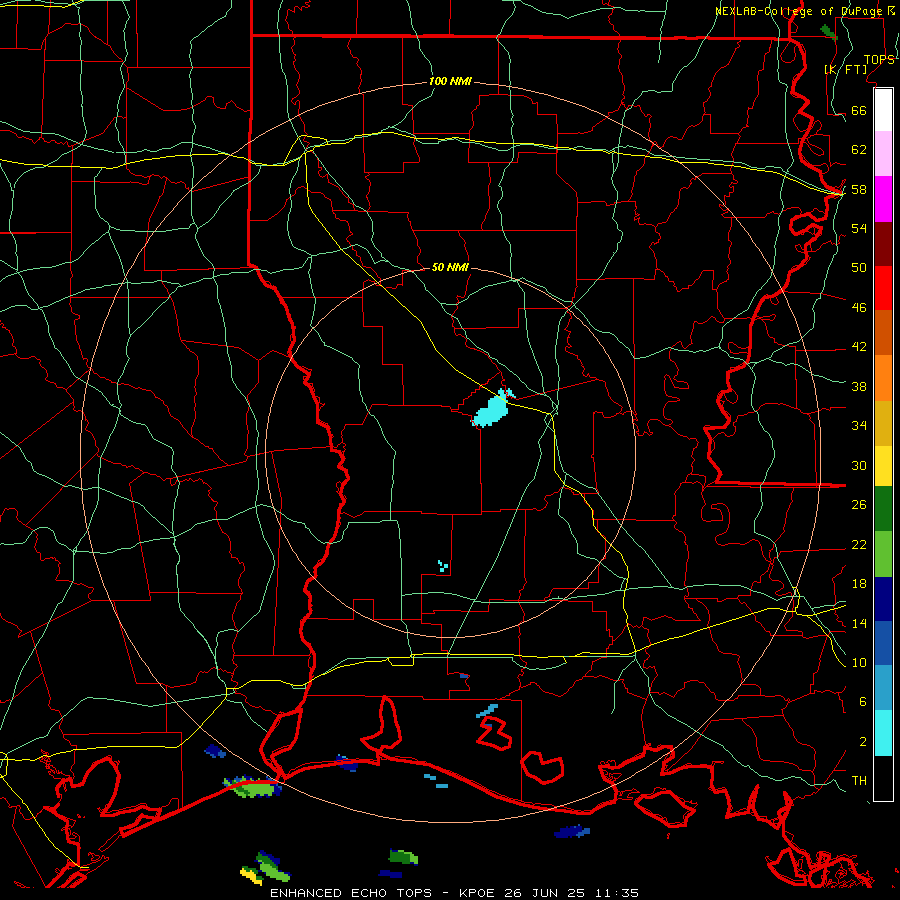
Task: Click the "46" legend value
Action: 859,308
